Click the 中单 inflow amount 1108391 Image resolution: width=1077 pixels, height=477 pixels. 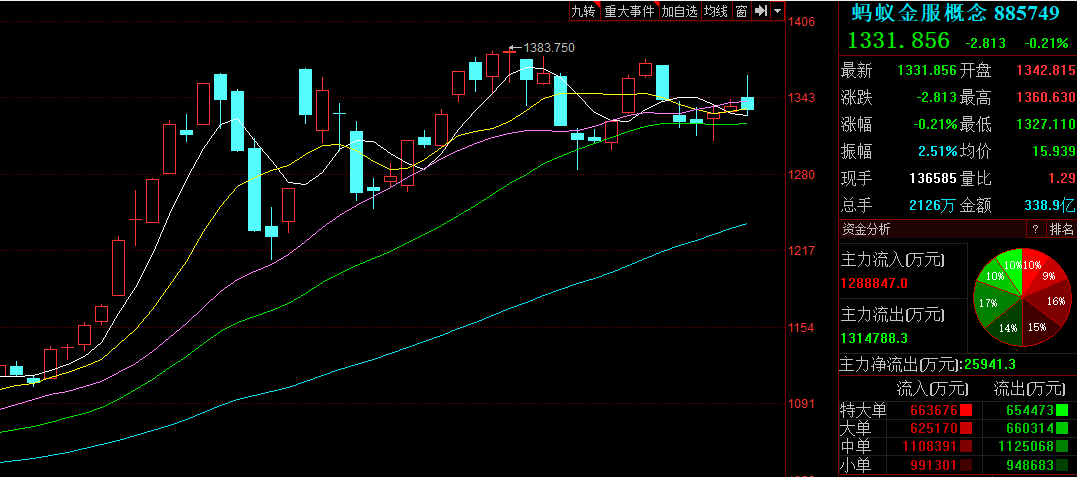point(930,446)
